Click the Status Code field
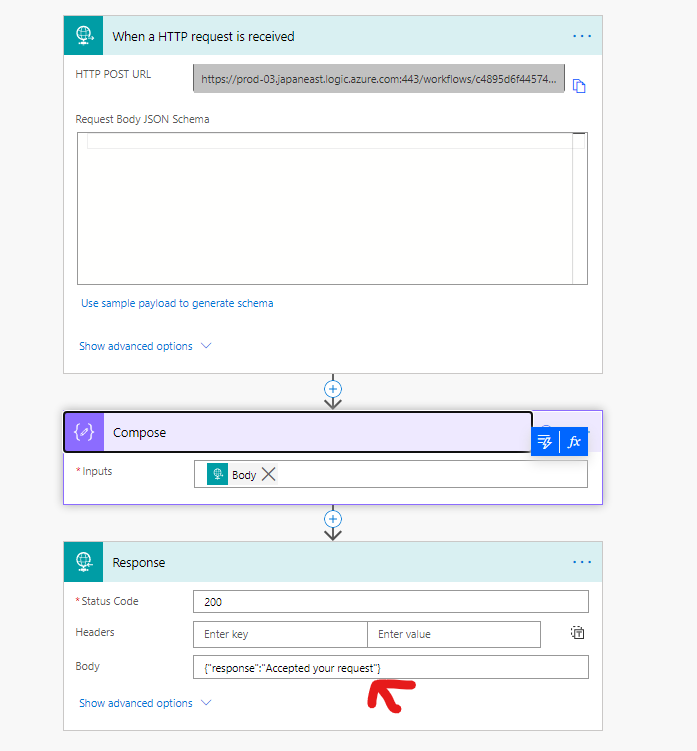The width and height of the screenshot is (697, 751). pyautogui.click(x=390, y=602)
